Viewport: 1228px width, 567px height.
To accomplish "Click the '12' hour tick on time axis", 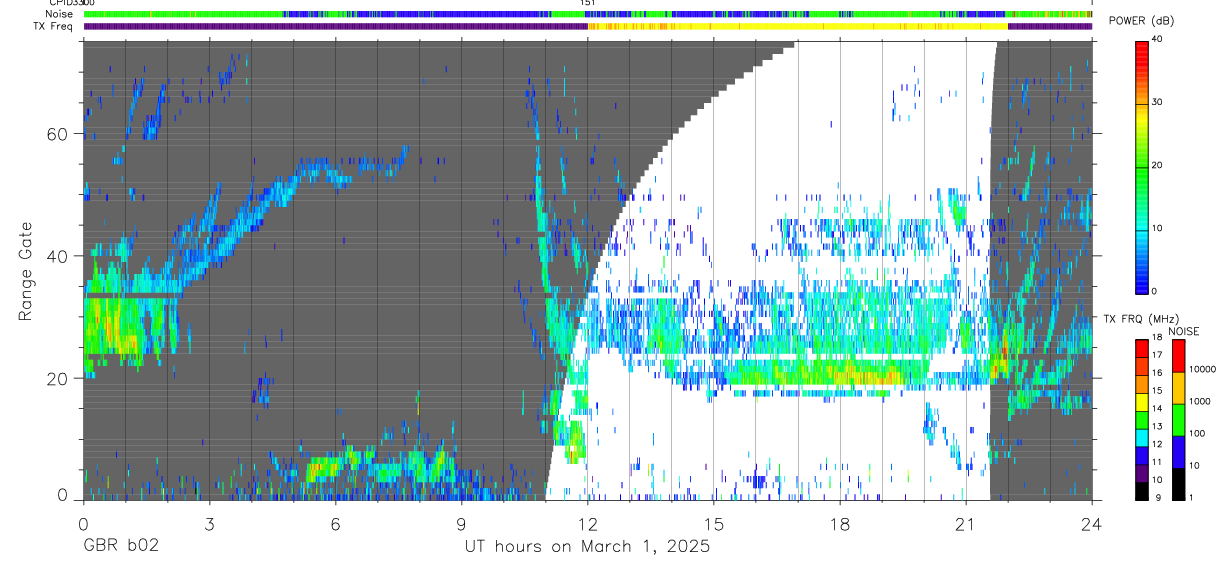I will [587, 523].
